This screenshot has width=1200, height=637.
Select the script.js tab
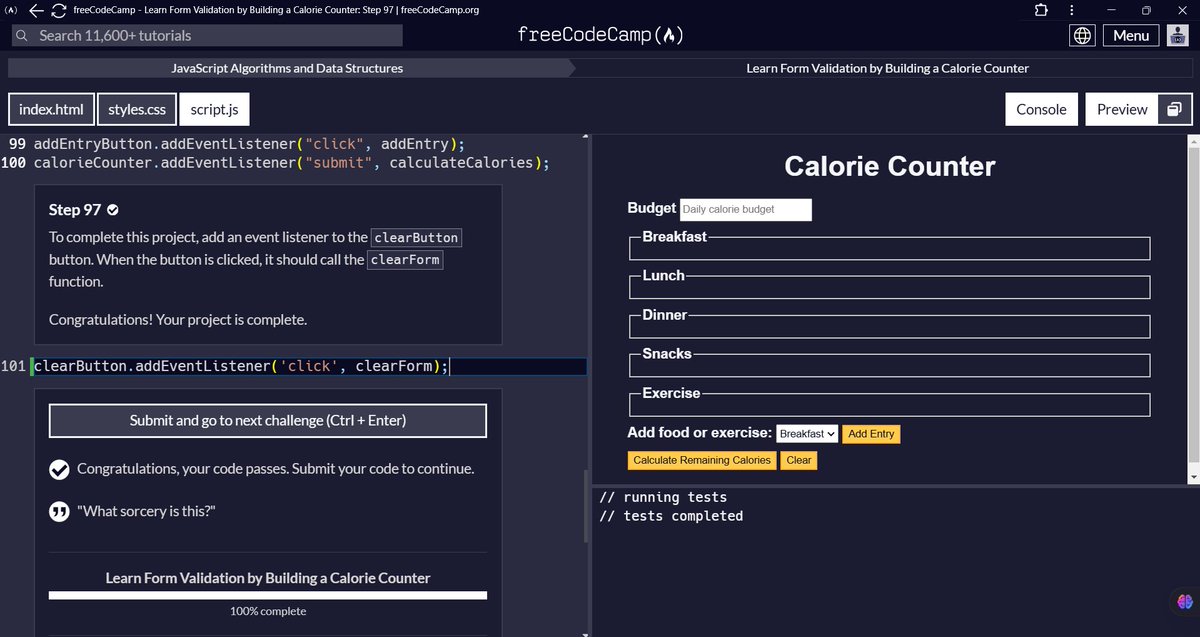[215, 109]
